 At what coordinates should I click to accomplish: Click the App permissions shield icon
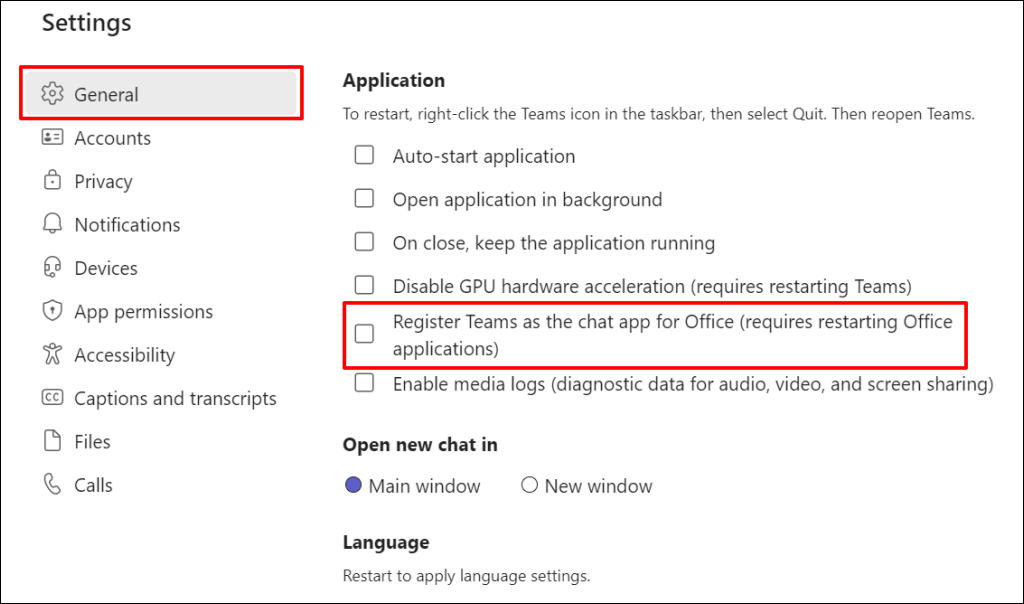[52, 311]
